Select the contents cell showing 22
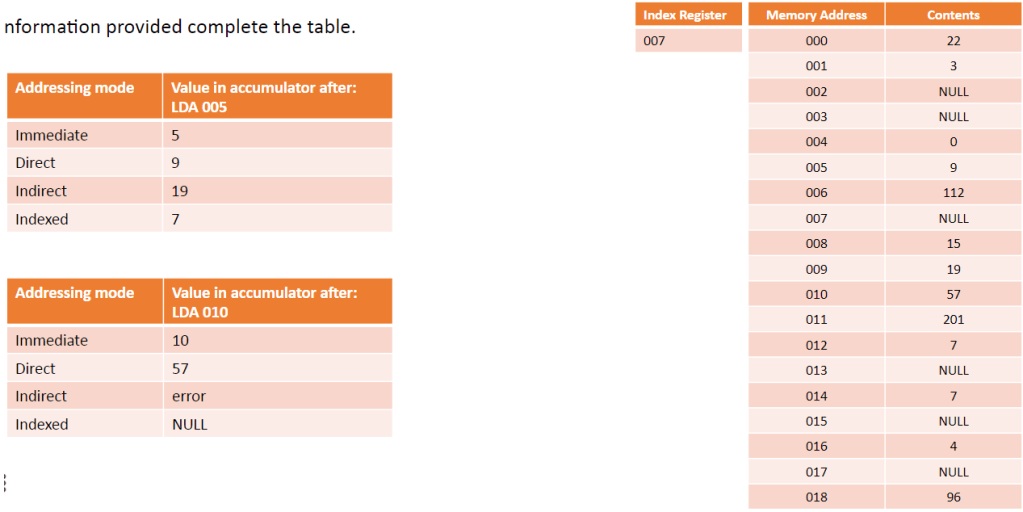This screenshot has width=1023, height=512. 953,41
